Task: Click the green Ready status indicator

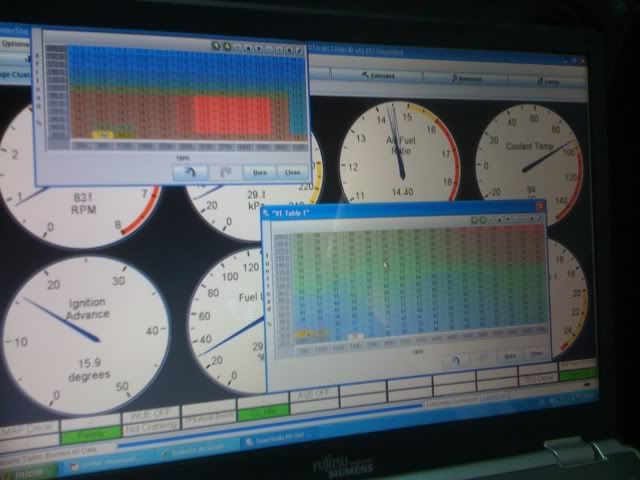Action: click(91, 435)
